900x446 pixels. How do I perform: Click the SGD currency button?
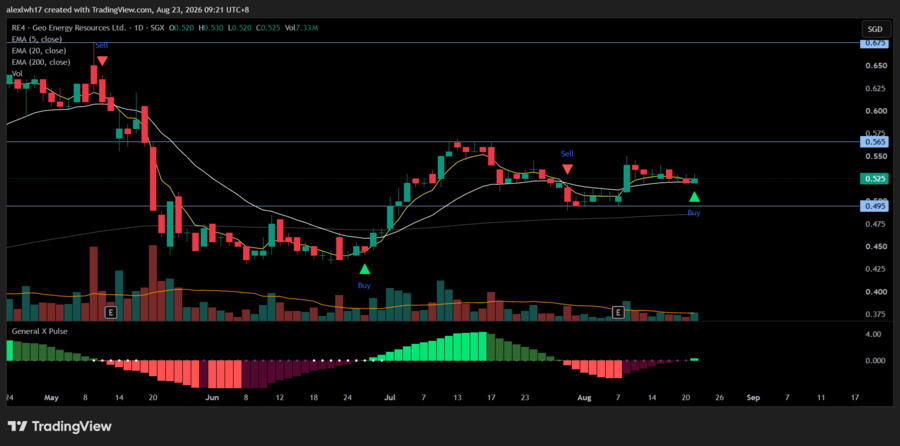[x=875, y=29]
